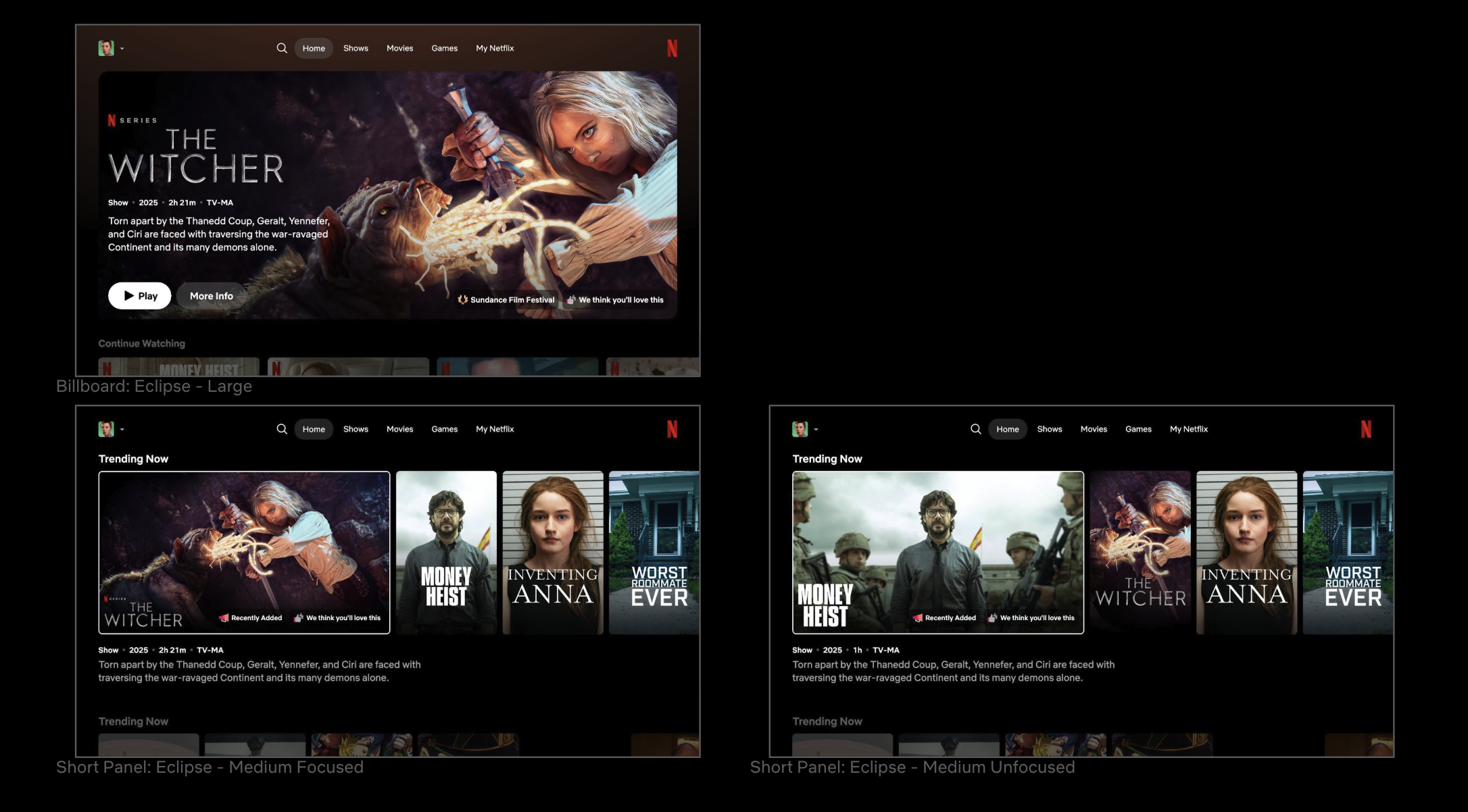The width and height of the screenshot is (1468, 812).
Task: Open the profile avatar in the Medium Unfocused panel
Action: coord(800,429)
